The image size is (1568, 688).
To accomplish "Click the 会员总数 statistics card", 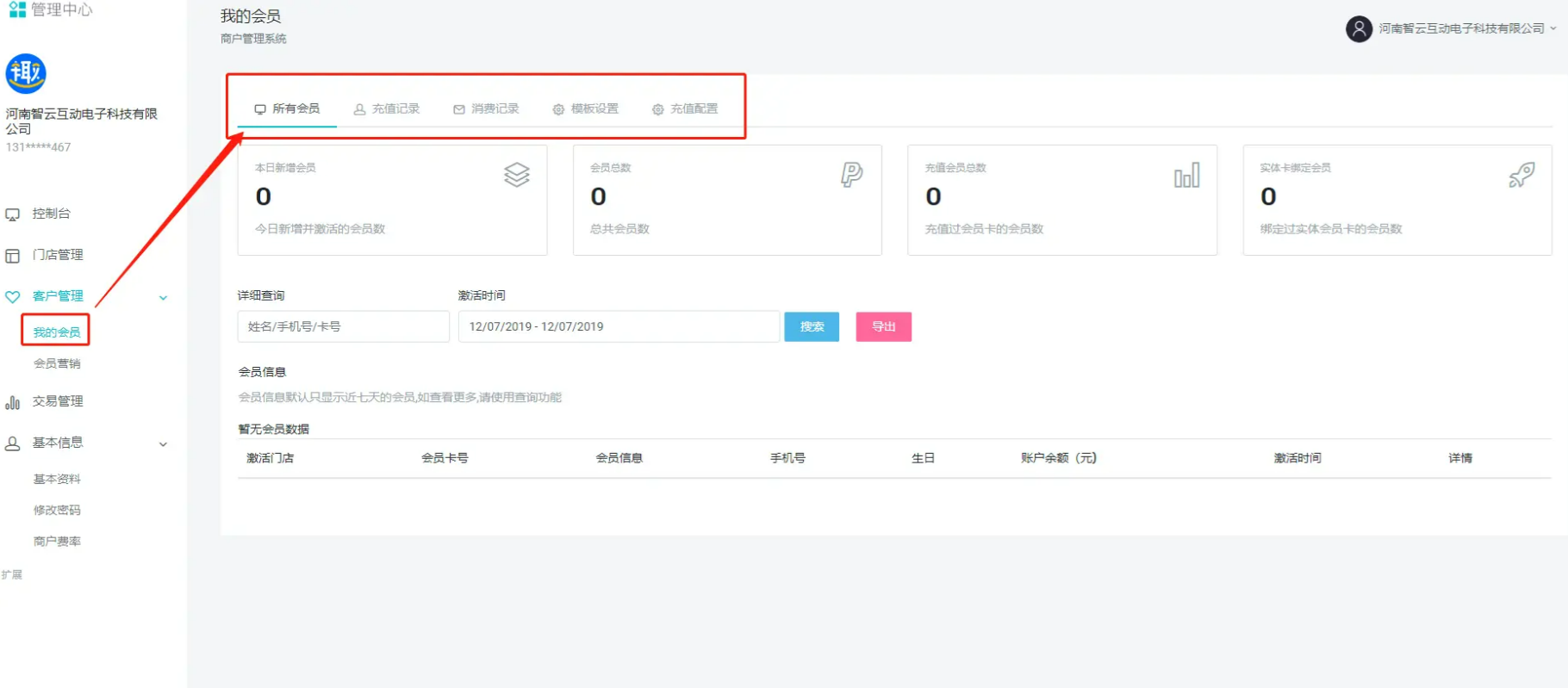I will pos(727,200).
